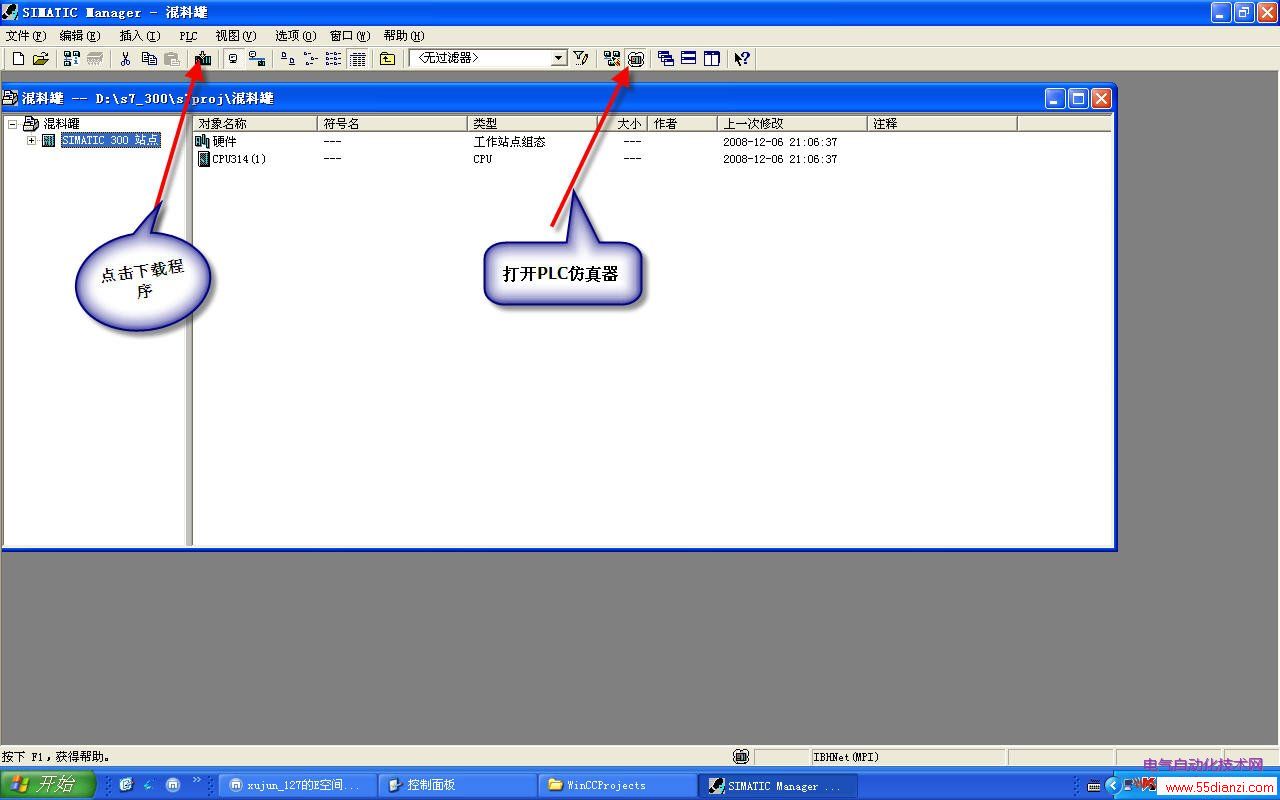Tile windows vertically
1280x800 pixels.
click(711, 59)
